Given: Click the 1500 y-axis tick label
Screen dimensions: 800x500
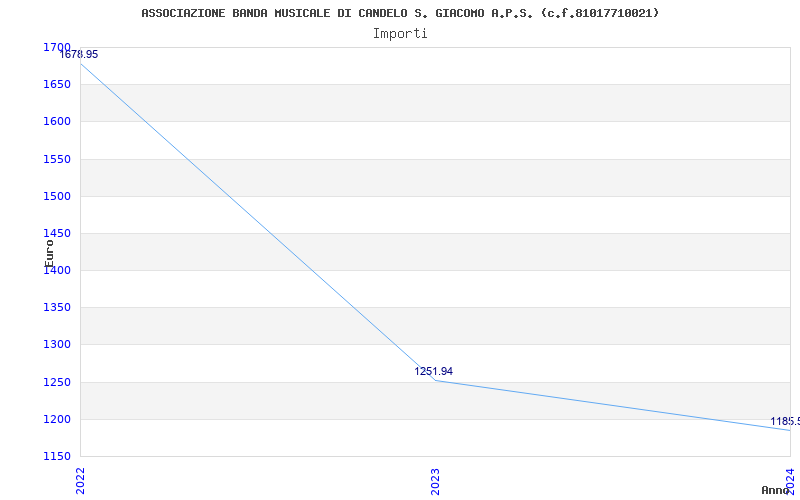Looking at the screenshot, I should pyautogui.click(x=57, y=196).
